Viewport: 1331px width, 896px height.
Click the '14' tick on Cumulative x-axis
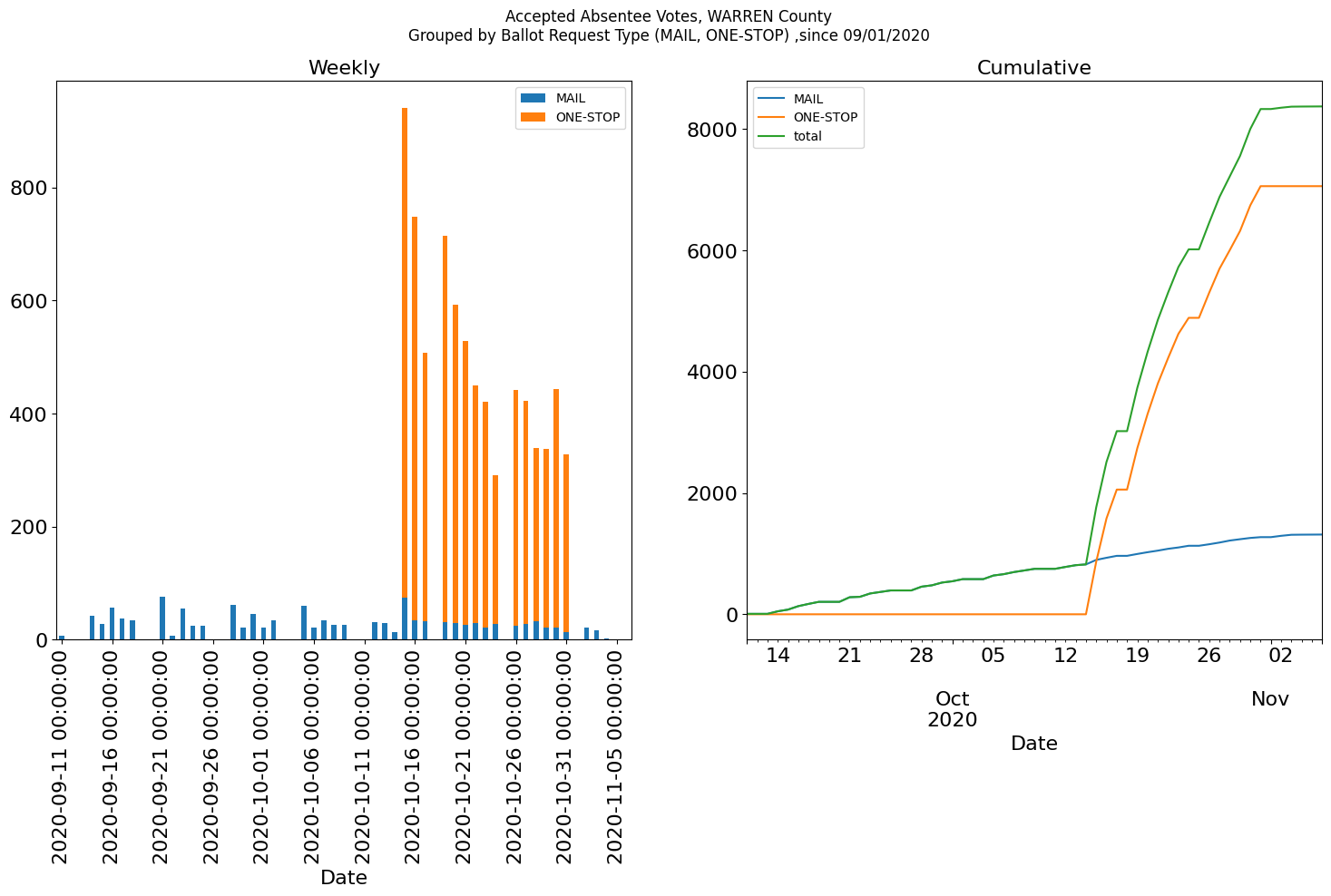pyautogui.click(x=778, y=655)
